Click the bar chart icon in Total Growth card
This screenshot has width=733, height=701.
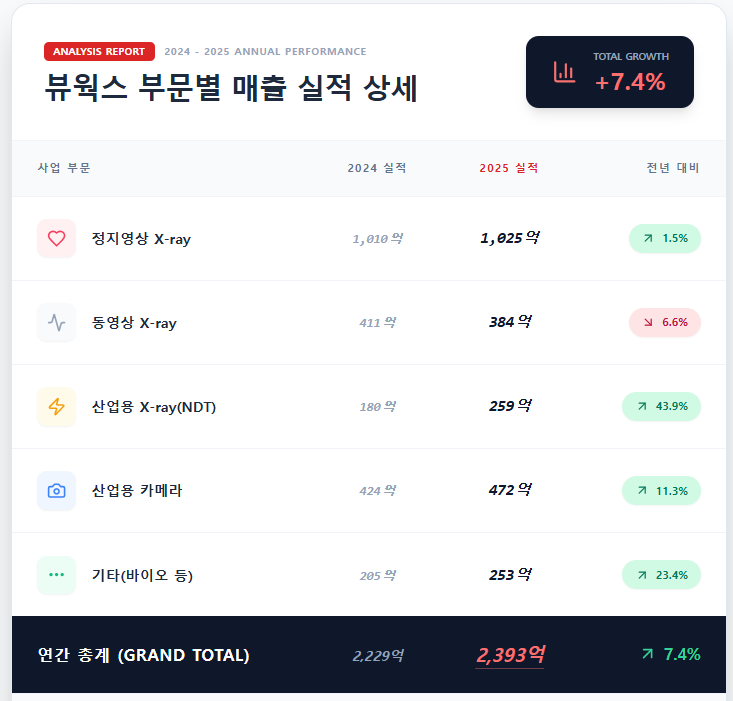564,72
